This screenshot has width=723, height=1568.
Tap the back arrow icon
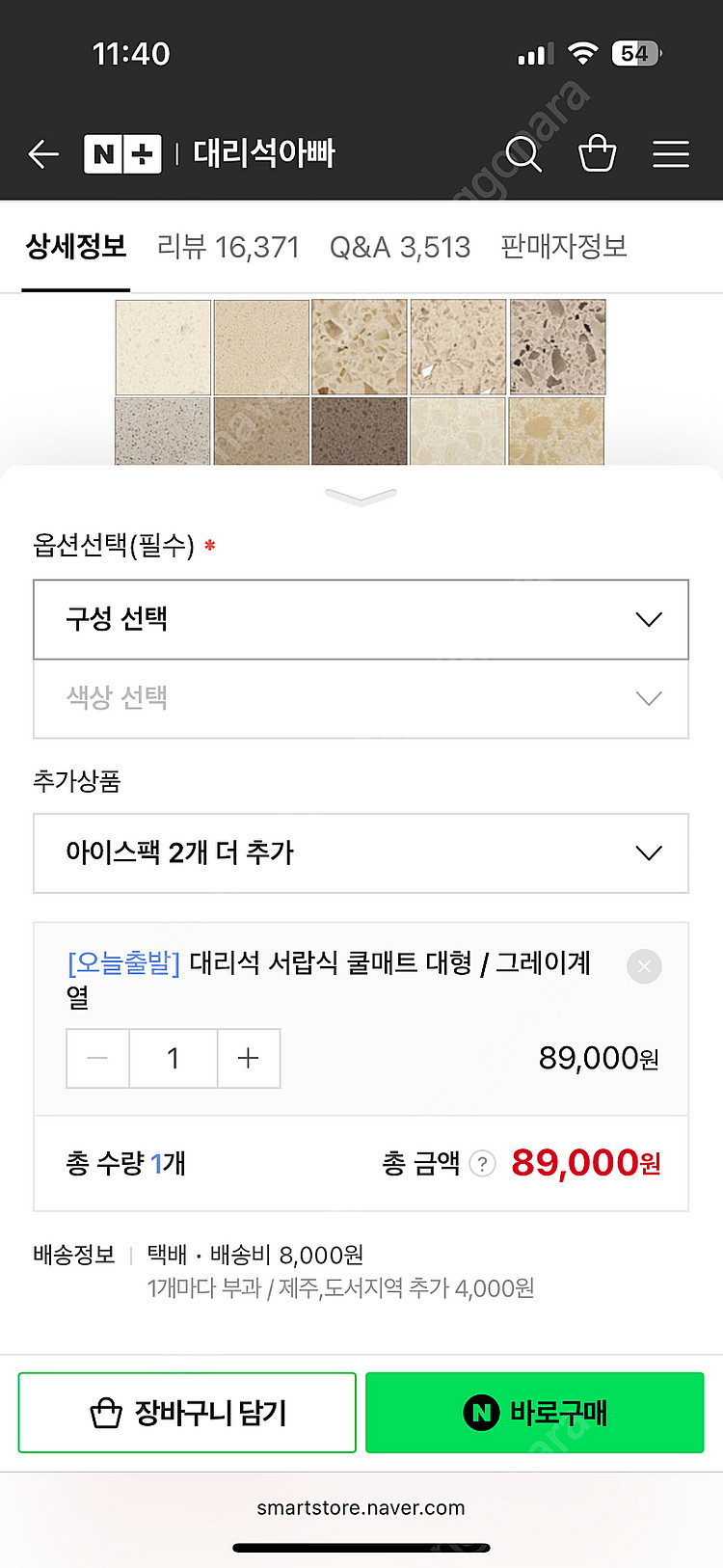point(44,153)
